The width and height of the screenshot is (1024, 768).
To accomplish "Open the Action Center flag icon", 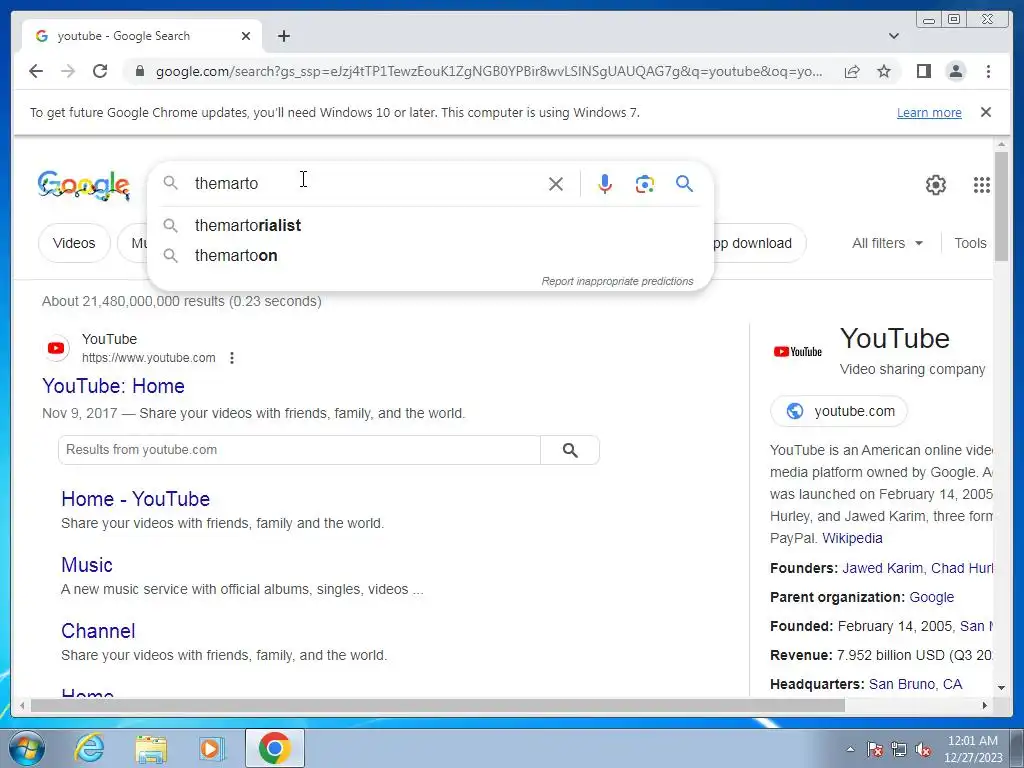I will click(x=874, y=749).
